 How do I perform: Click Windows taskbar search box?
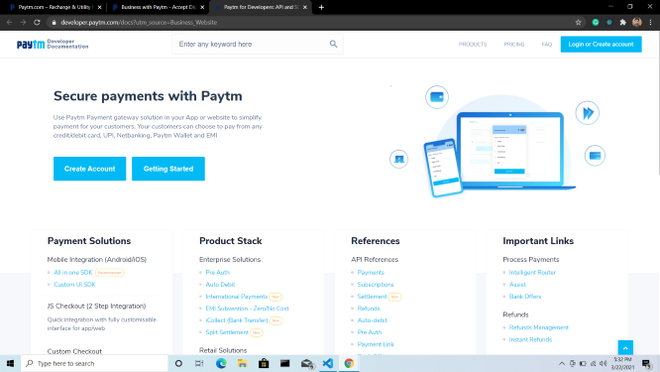(95, 363)
